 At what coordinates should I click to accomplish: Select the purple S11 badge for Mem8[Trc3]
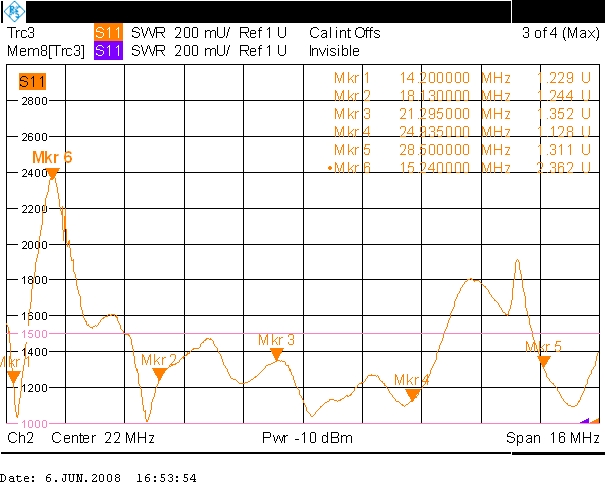click(x=106, y=50)
